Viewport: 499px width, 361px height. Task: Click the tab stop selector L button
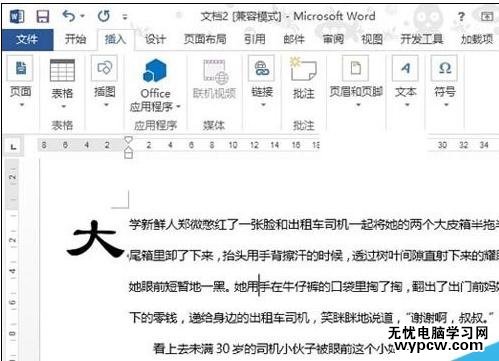click(x=13, y=146)
